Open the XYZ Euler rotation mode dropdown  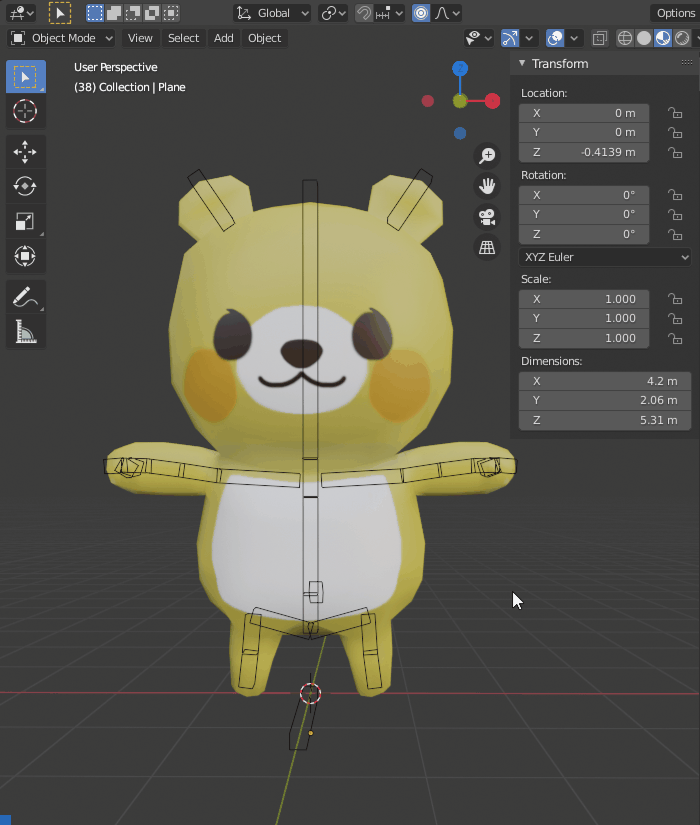[605, 257]
